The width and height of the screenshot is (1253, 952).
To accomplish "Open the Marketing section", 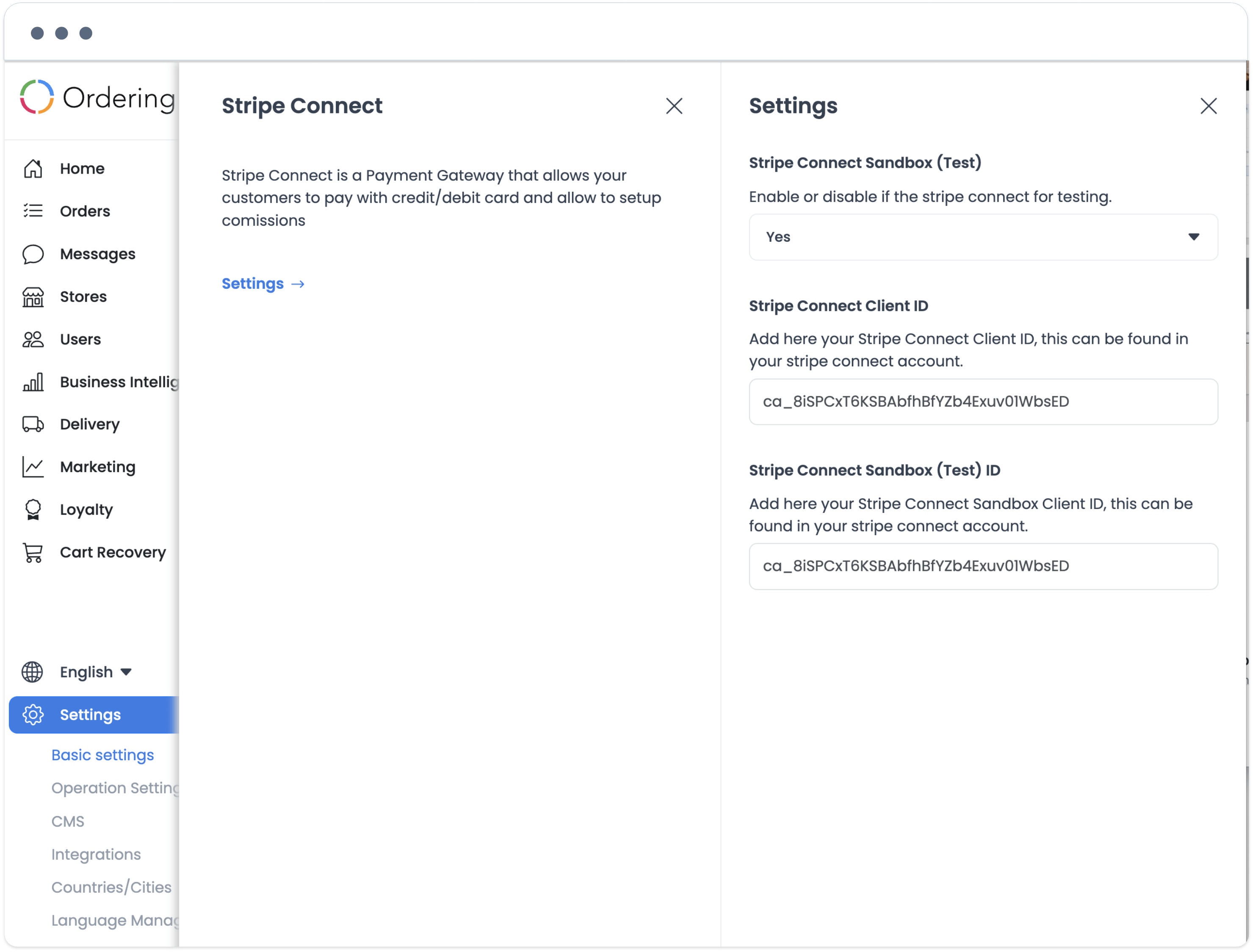I will (97, 467).
